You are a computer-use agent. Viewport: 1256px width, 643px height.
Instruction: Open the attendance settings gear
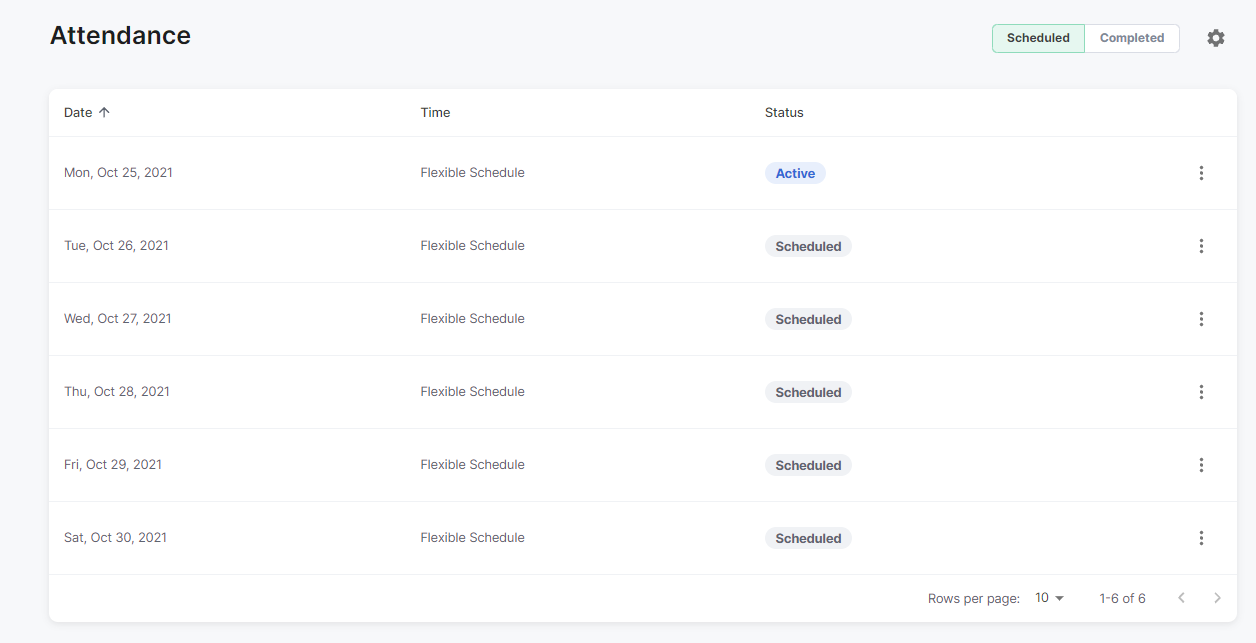1215,38
